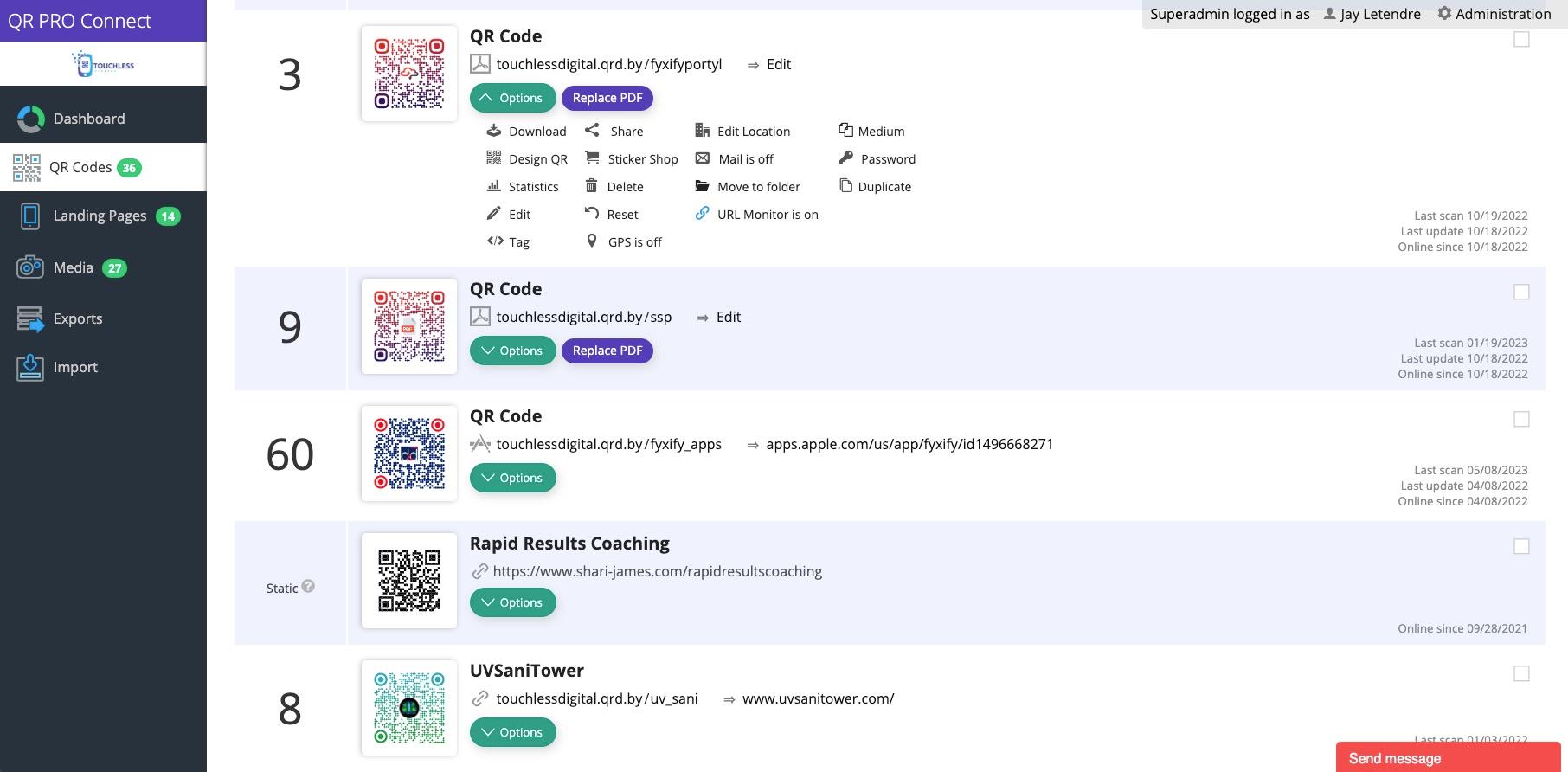The height and width of the screenshot is (772, 1568).
Task: Click the Duplicate copy icon
Action: click(845, 186)
